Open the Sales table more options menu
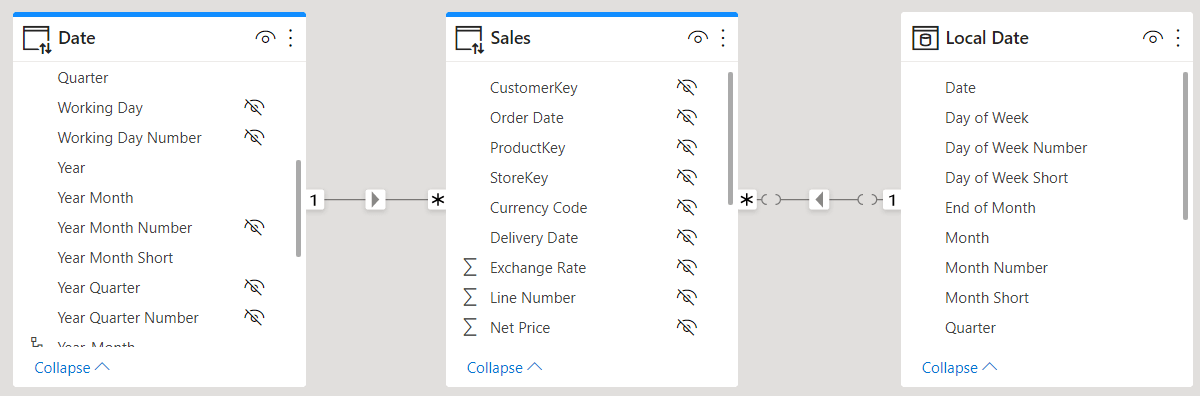 point(723,38)
